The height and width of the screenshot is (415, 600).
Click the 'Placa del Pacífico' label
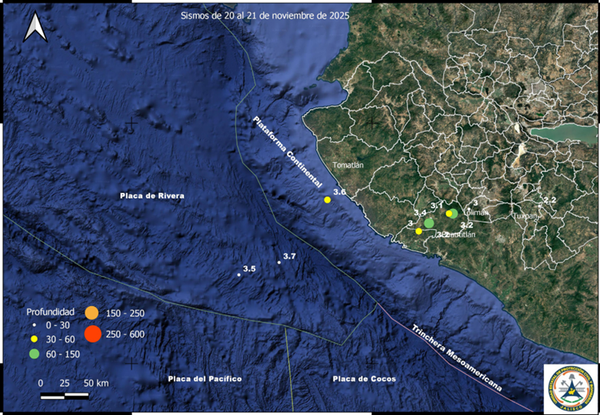(x=205, y=379)
